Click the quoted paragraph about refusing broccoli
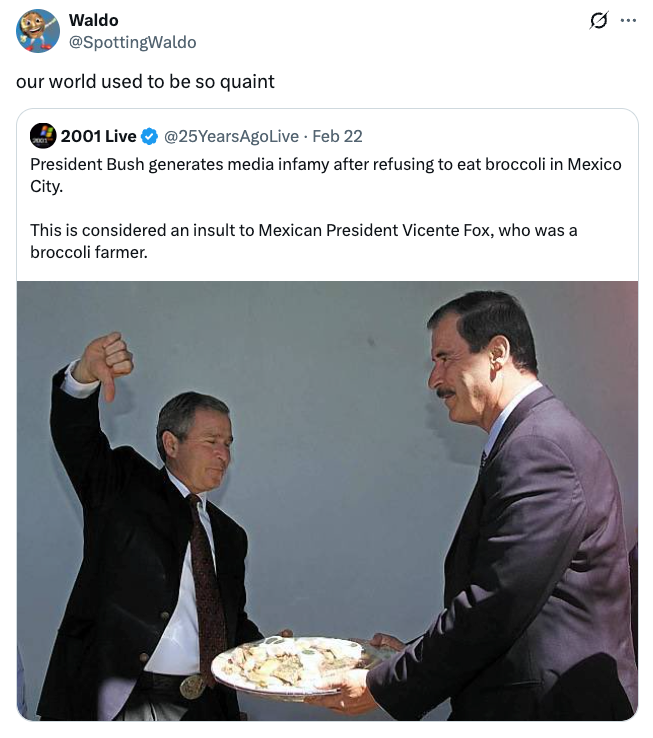This screenshot has width=653, height=738. tap(300, 164)
